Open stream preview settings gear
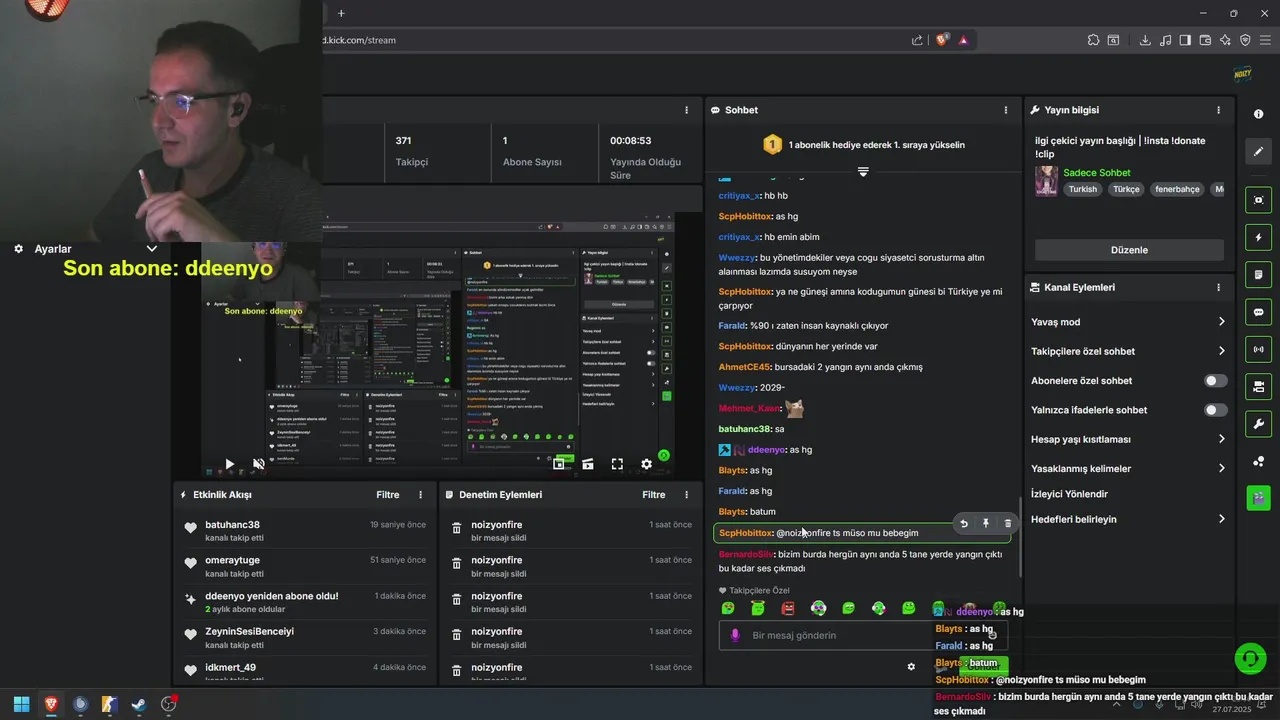This screenshot has width=1280, height=720. pos(646,464)
